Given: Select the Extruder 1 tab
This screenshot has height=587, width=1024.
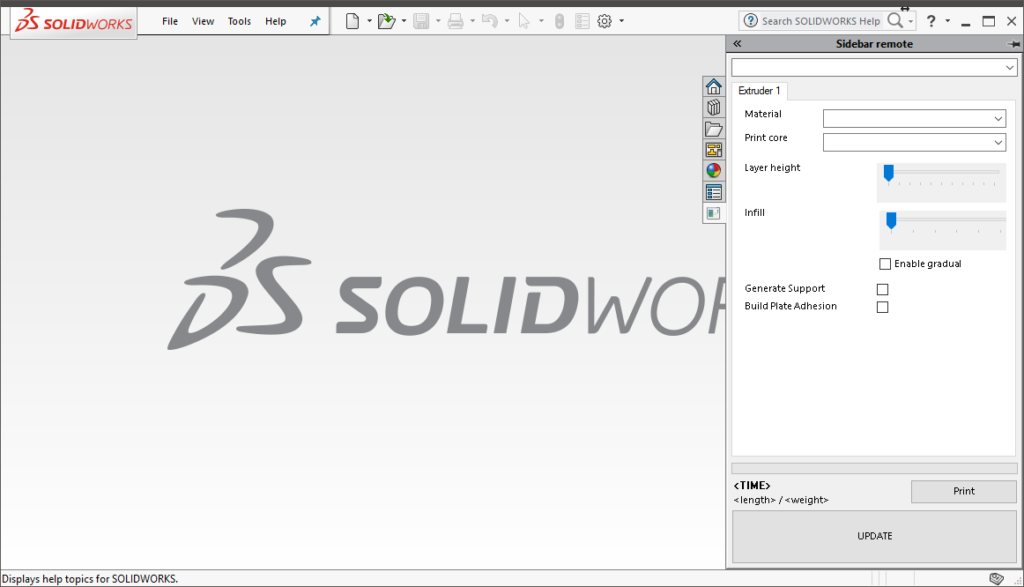Looking at the screenshot, I should click(x=760, y=91).
